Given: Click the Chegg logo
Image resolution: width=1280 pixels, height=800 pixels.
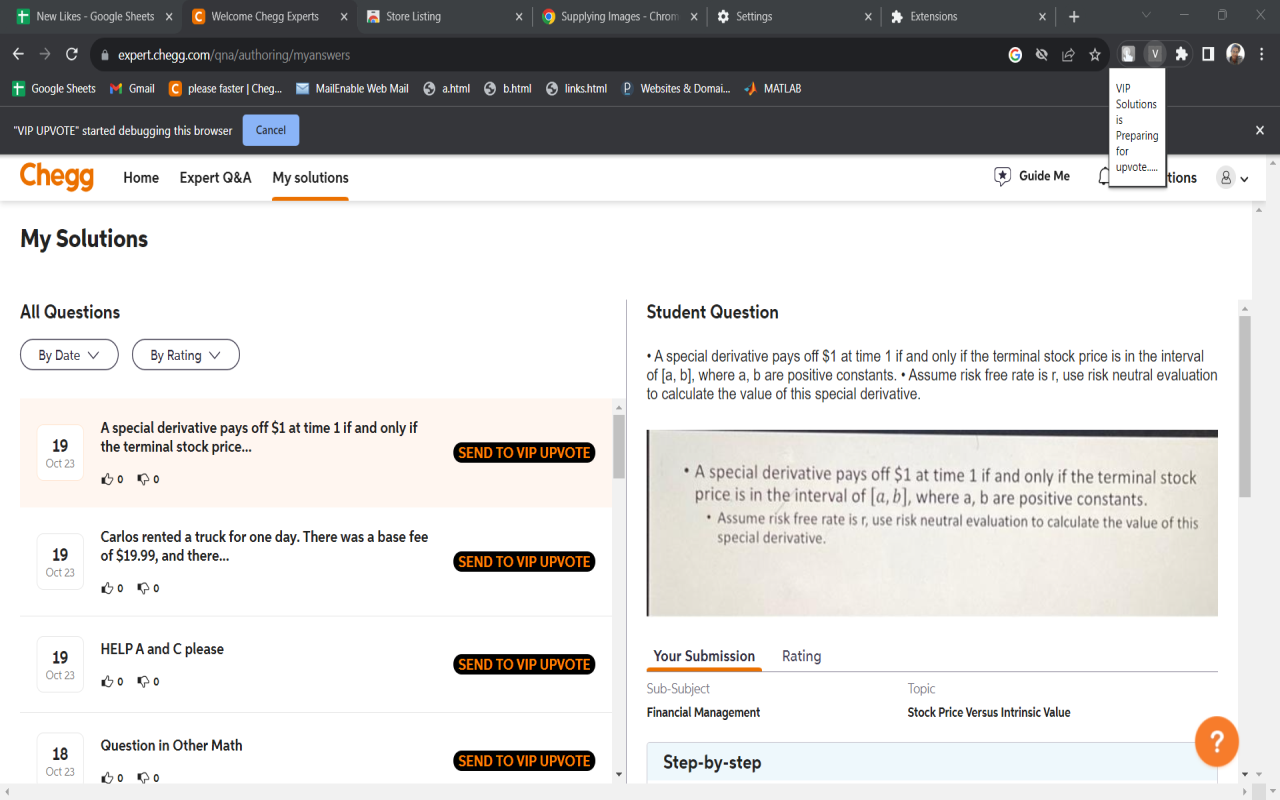Looking at the screenshot, I should click(x=57, y=177).
